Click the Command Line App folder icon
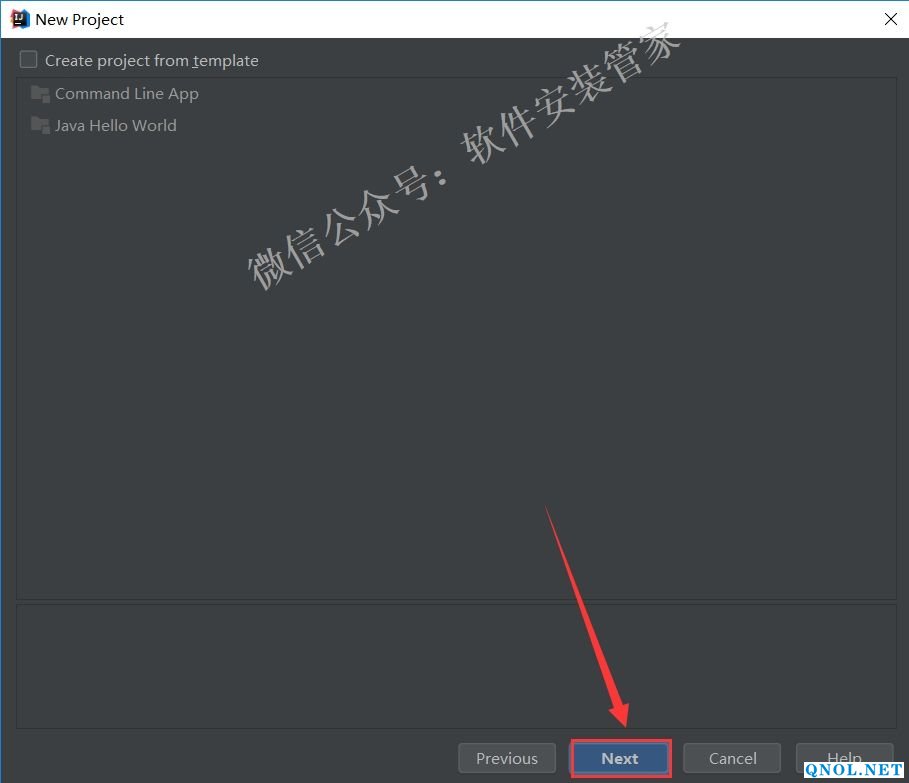The height and width of the screenshot is (783, 909). point(40,94)
